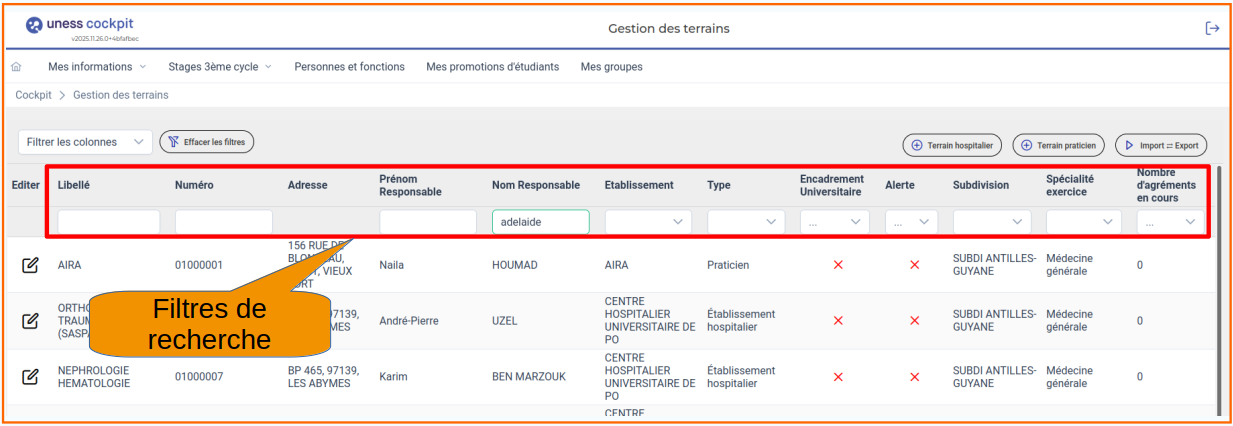Click the home icon in navigation bar
Image resolution: width=1233 pixels, height=426 pixels.
16,67
